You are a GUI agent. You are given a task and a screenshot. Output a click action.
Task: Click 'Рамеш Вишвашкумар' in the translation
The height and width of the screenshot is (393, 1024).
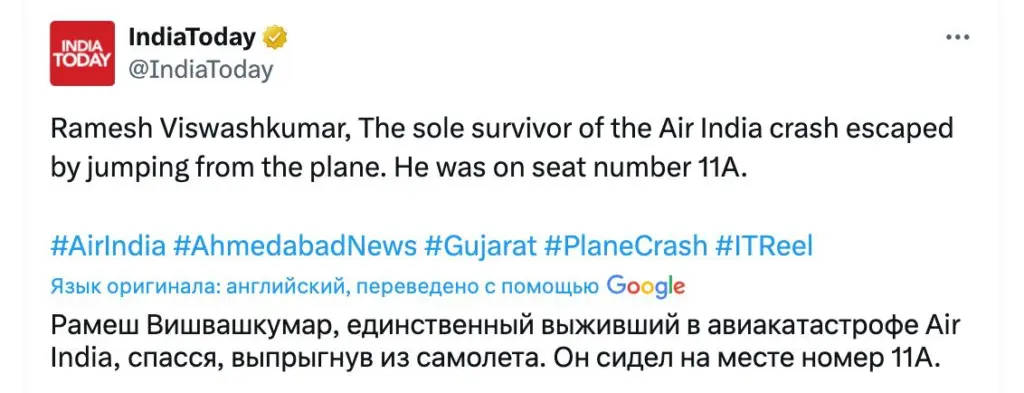coord(194,326)
